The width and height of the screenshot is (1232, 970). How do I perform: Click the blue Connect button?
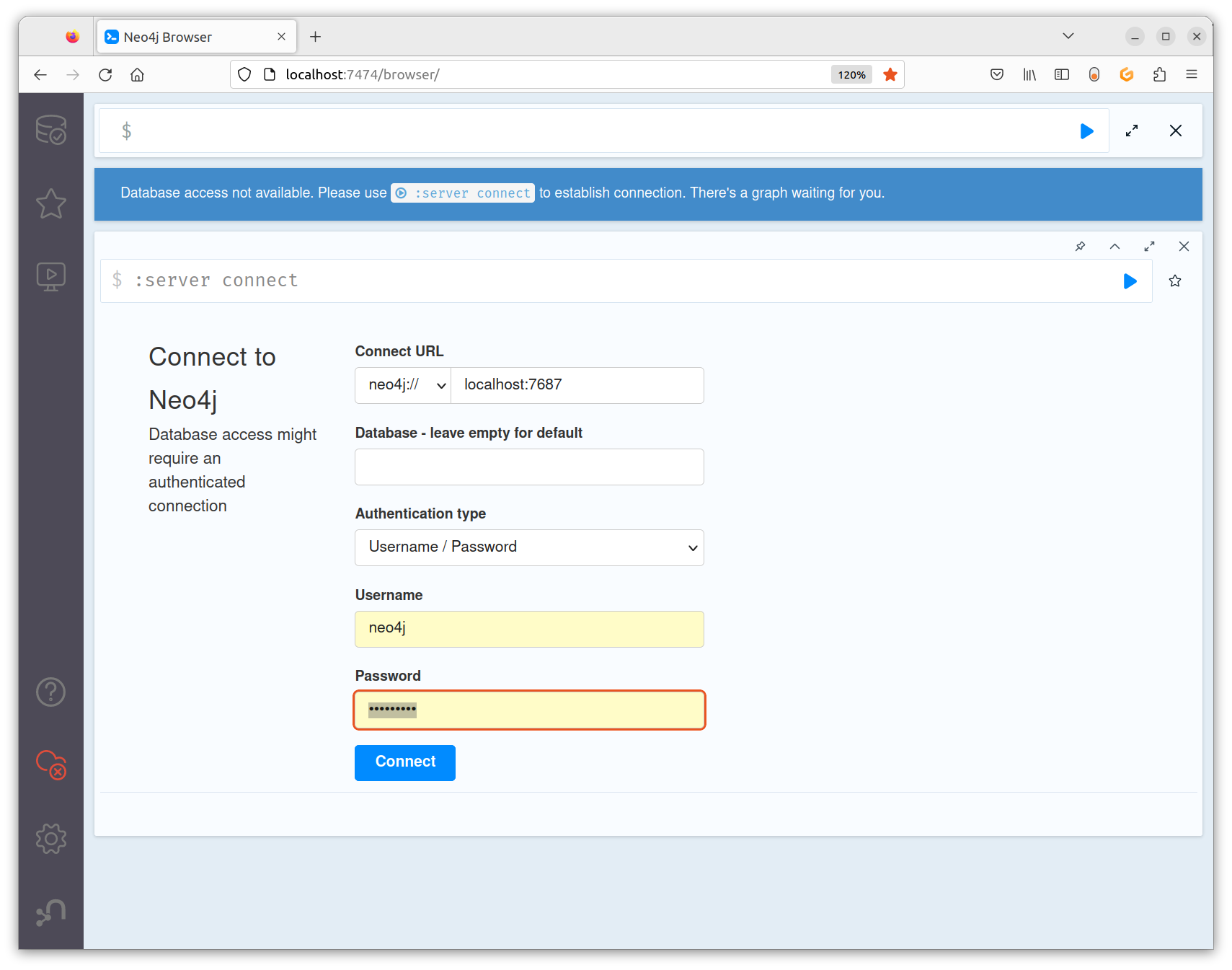click(x=405, y=762)
